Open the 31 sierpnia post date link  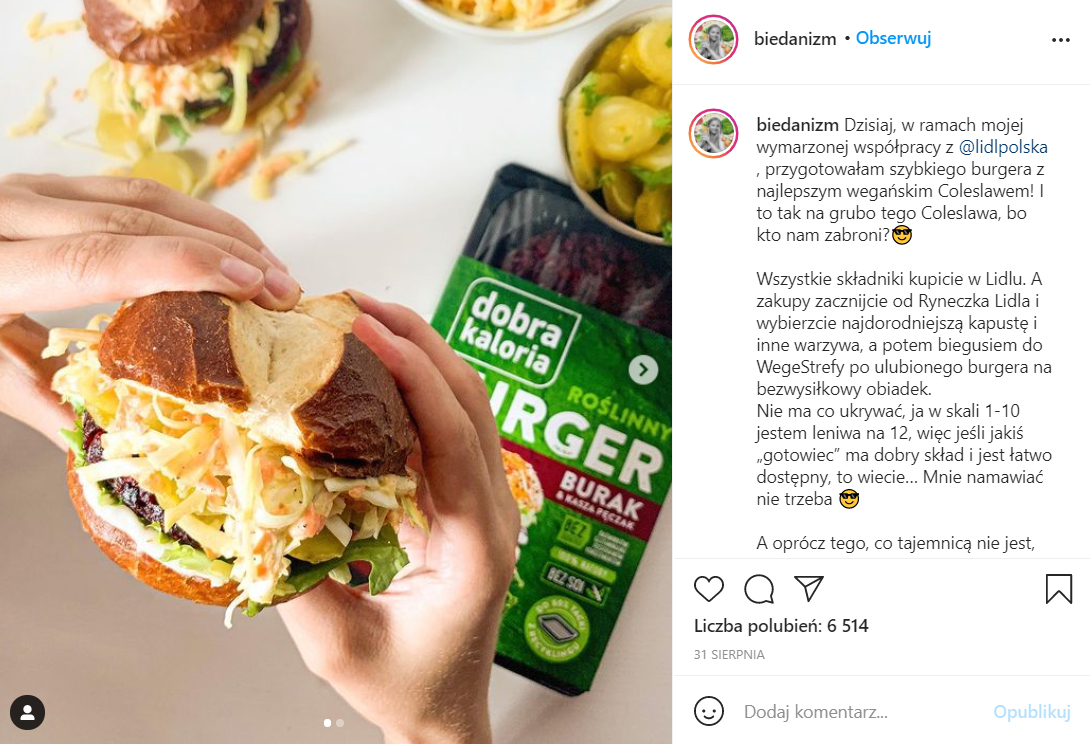pyautogui.click(x=729, y=654)
